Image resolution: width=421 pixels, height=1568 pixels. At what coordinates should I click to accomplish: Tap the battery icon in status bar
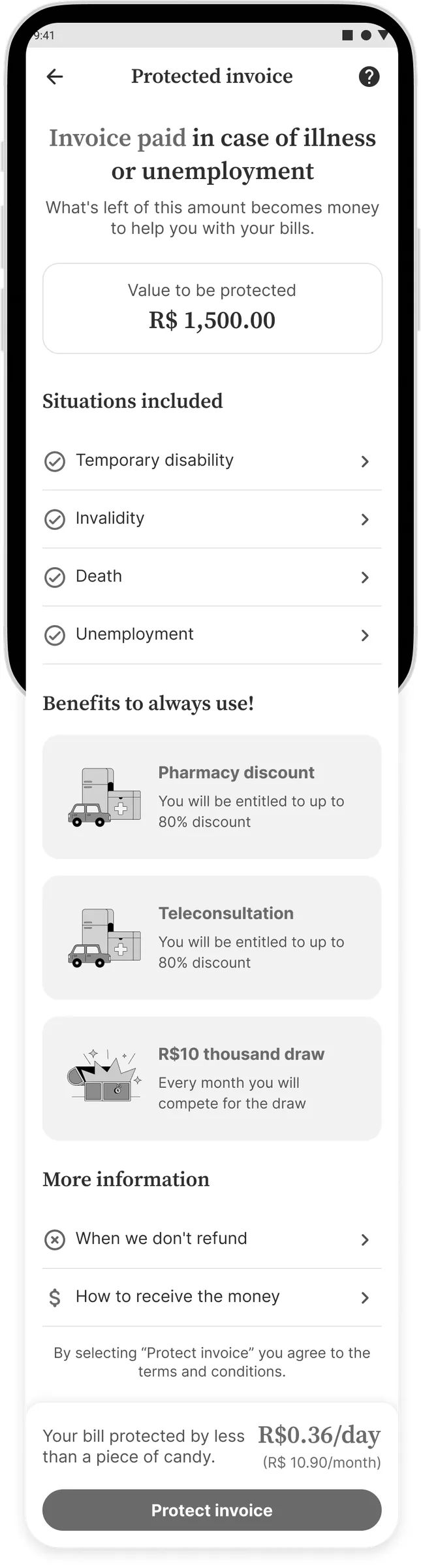click(x=348, y=35)
